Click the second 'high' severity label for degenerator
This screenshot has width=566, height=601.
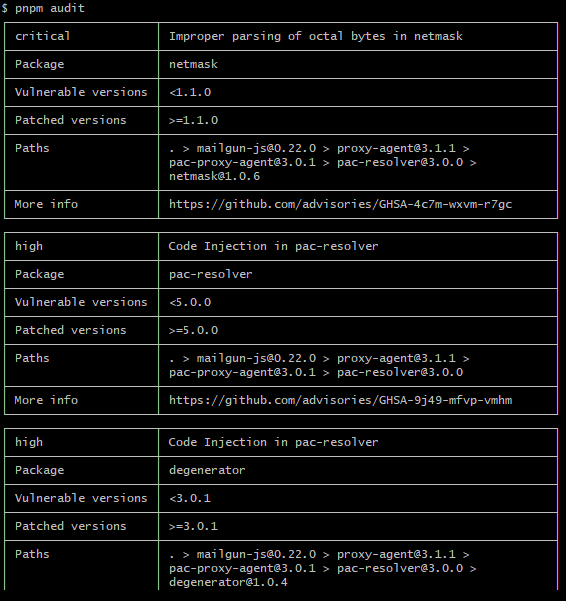[29, 442]
